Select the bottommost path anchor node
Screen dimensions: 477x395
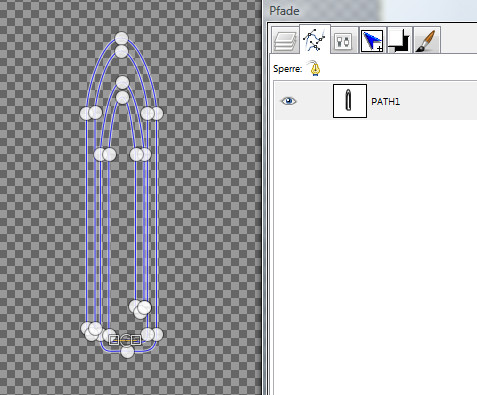(x=127, y=351)
